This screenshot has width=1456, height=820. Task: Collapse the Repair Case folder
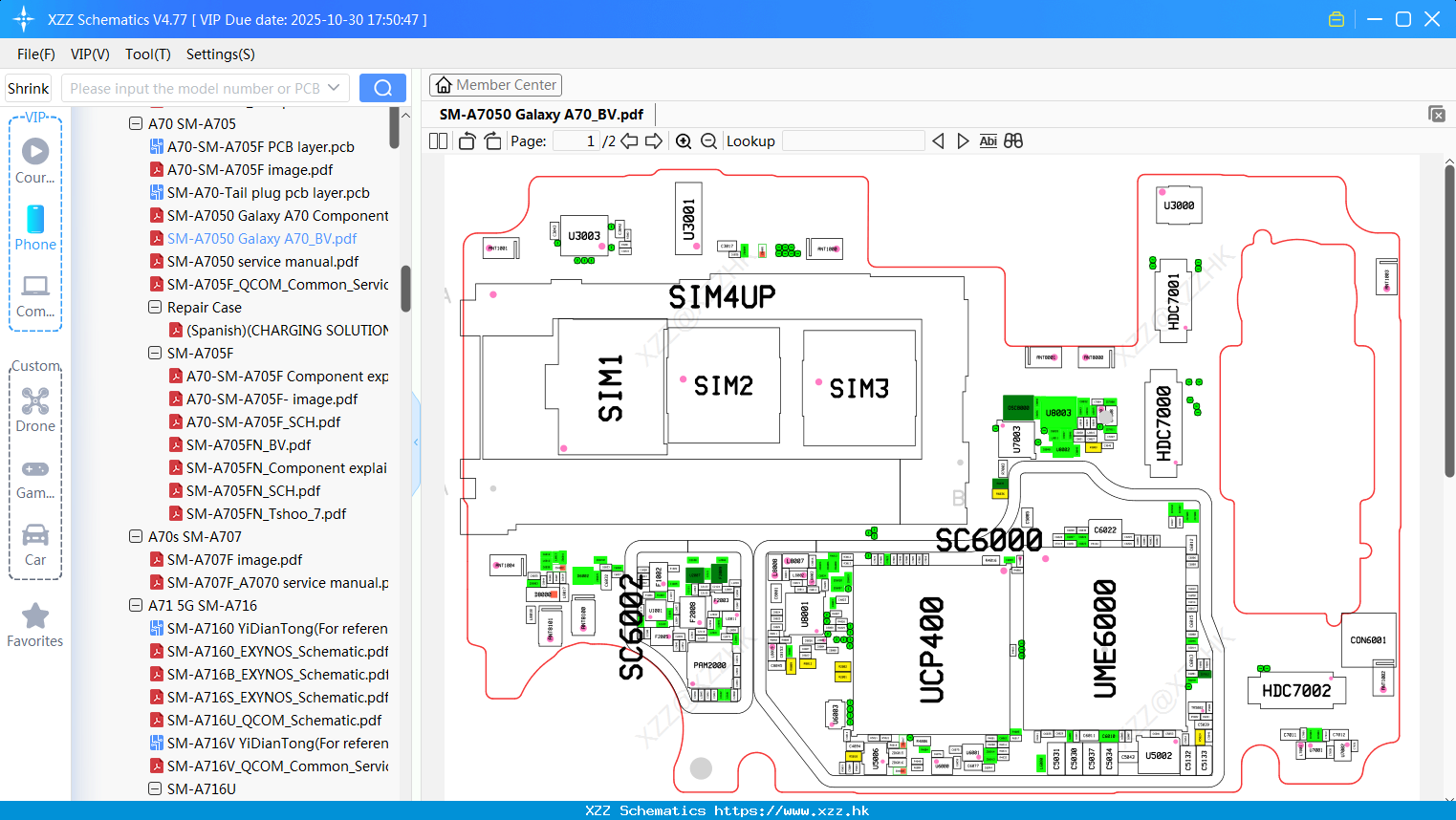(x=155, y=308)
